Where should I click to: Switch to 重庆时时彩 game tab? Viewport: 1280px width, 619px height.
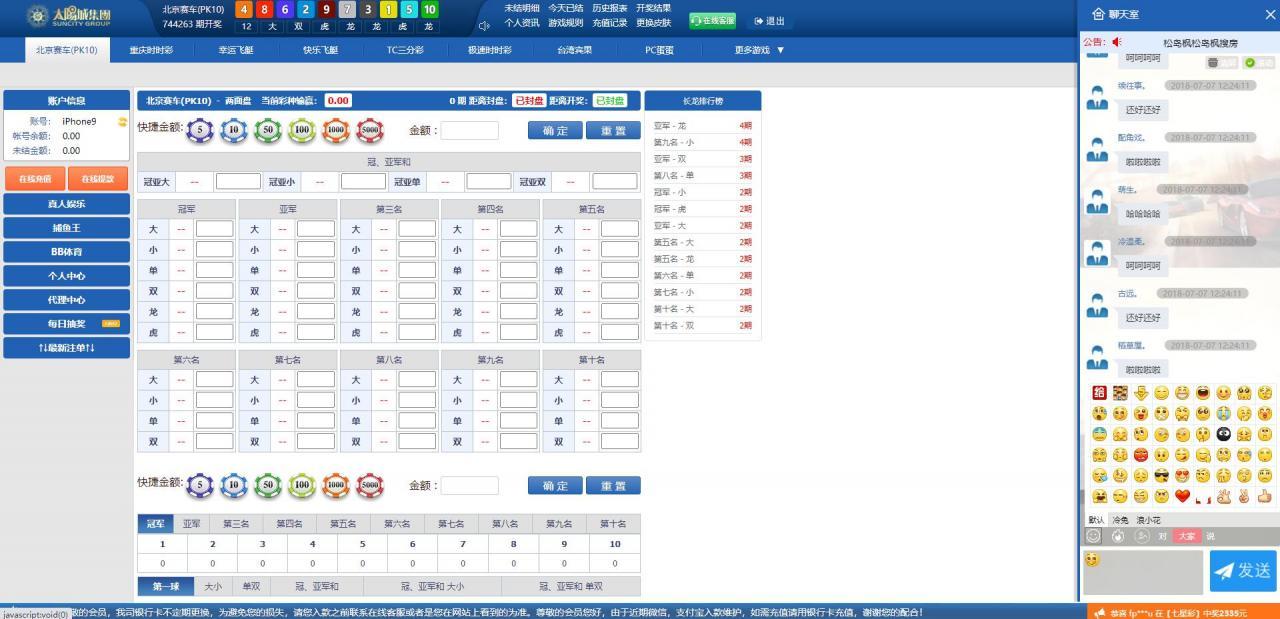point(151,50)
